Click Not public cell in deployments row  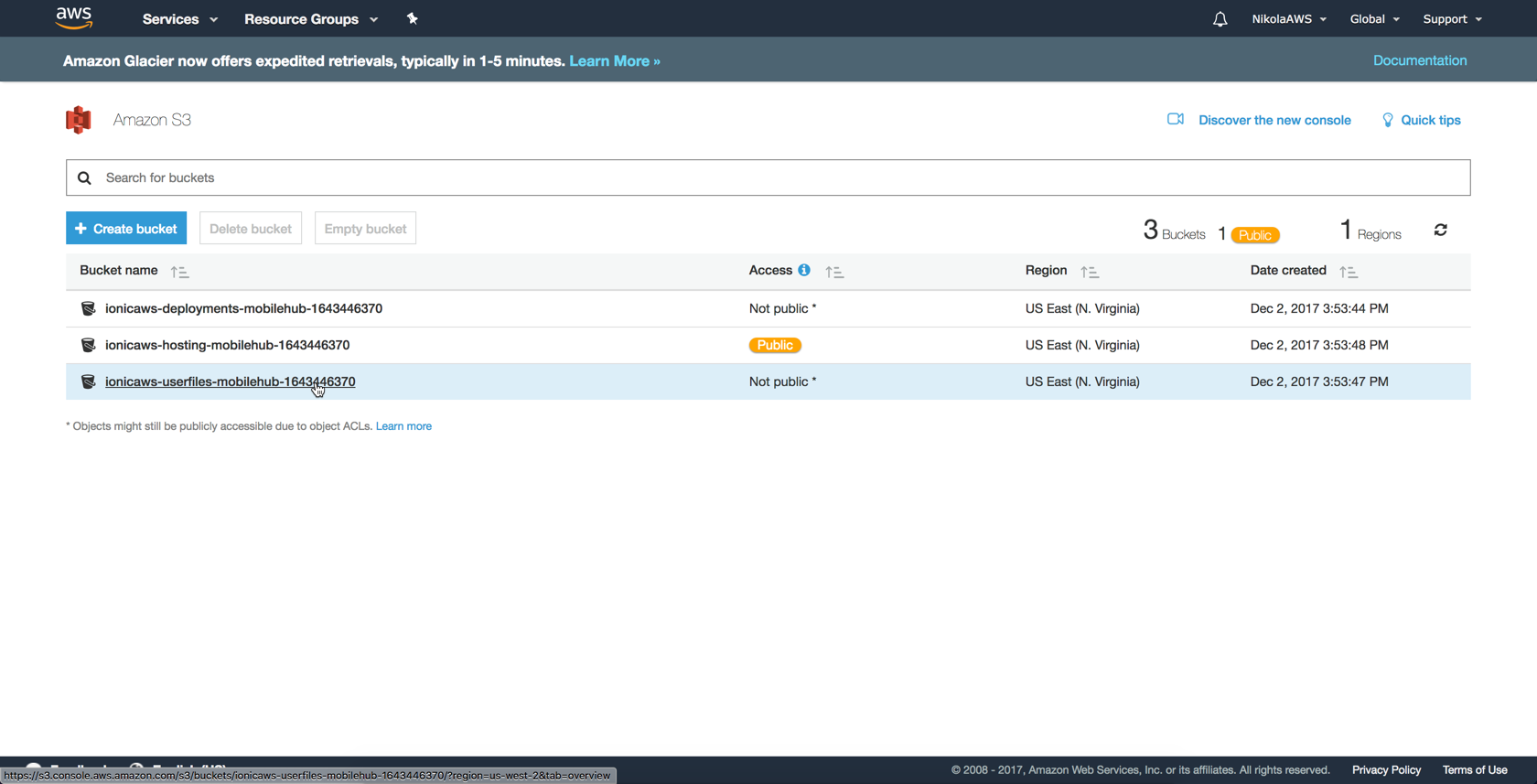point(782,308)
